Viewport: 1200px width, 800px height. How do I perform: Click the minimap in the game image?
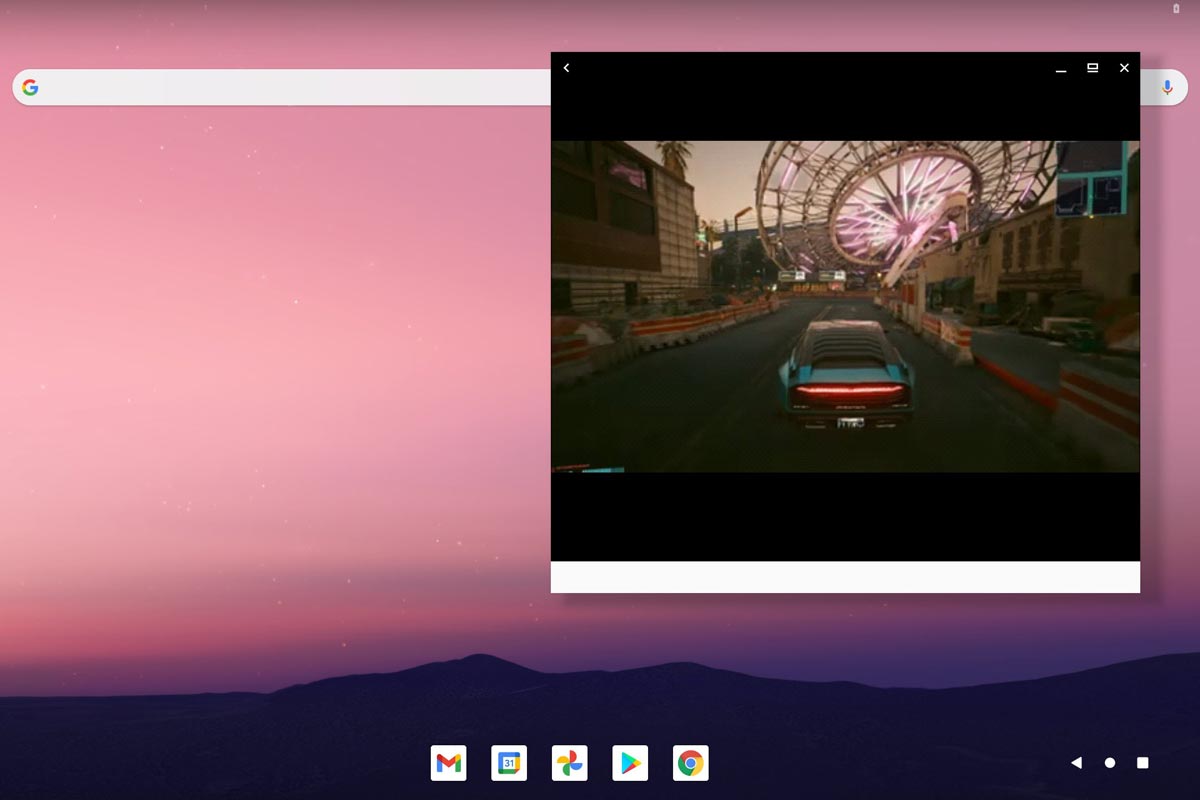[1091, 180]
